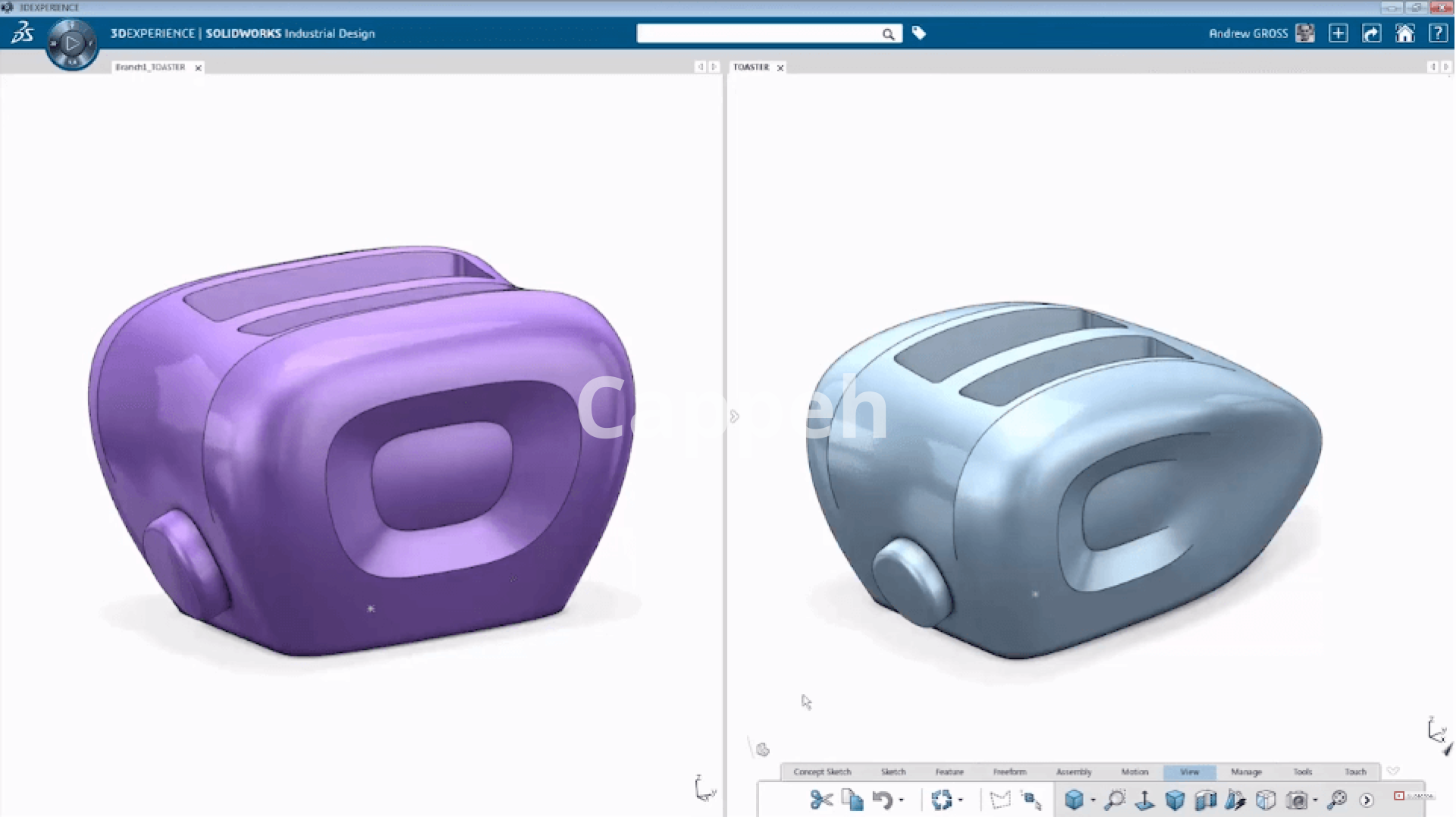Click the Cut scissors icon

821,800
